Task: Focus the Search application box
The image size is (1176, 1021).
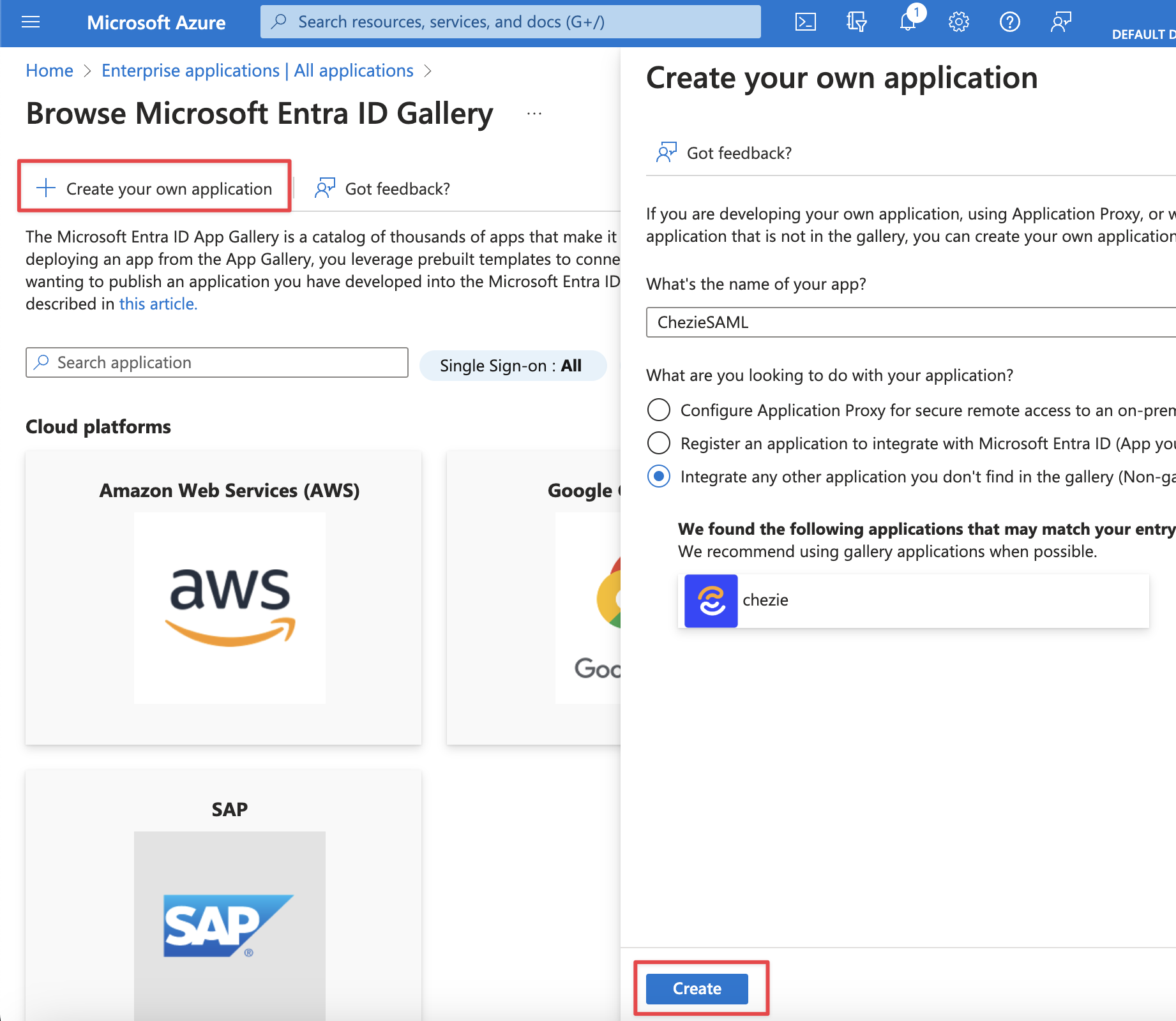Action: pyautogui.click(x=217, y=362)
